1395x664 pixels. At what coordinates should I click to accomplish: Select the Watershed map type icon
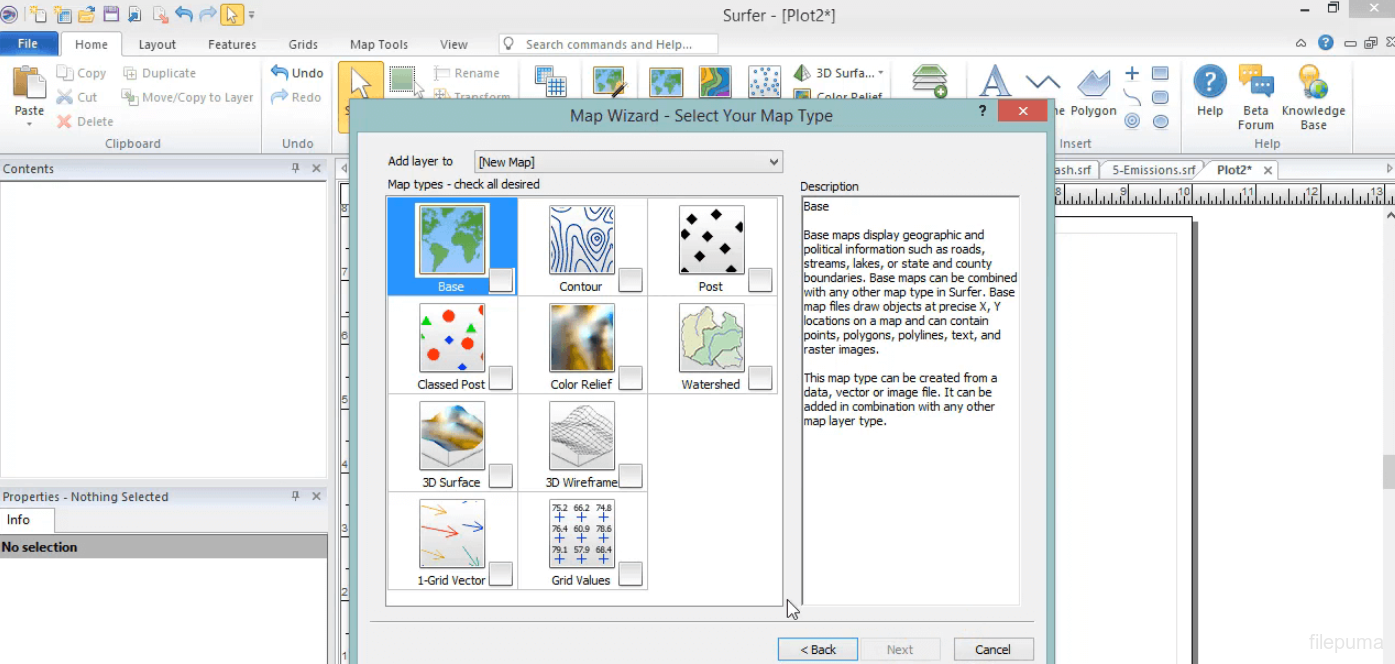click(712, 338)
